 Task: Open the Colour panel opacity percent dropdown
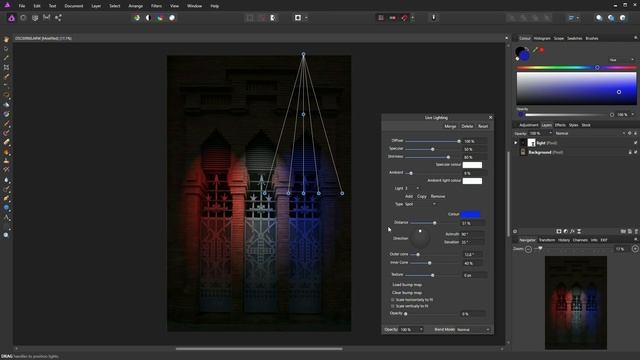633,115
